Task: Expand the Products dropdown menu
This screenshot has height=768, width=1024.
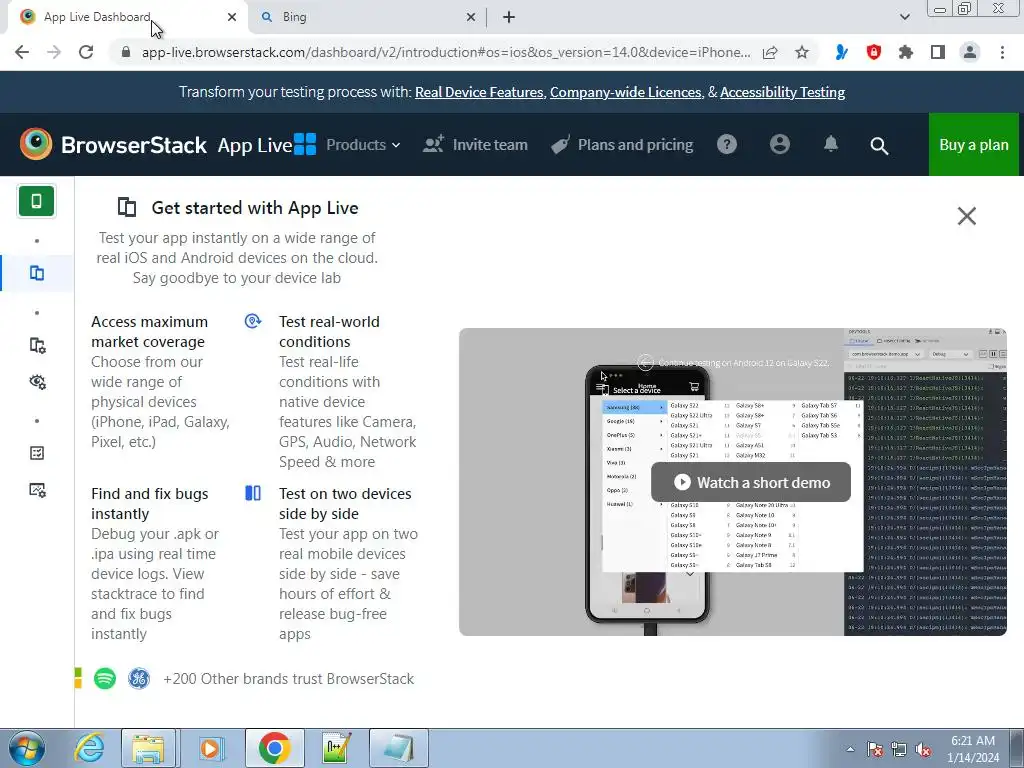Action: pos(363,145)
